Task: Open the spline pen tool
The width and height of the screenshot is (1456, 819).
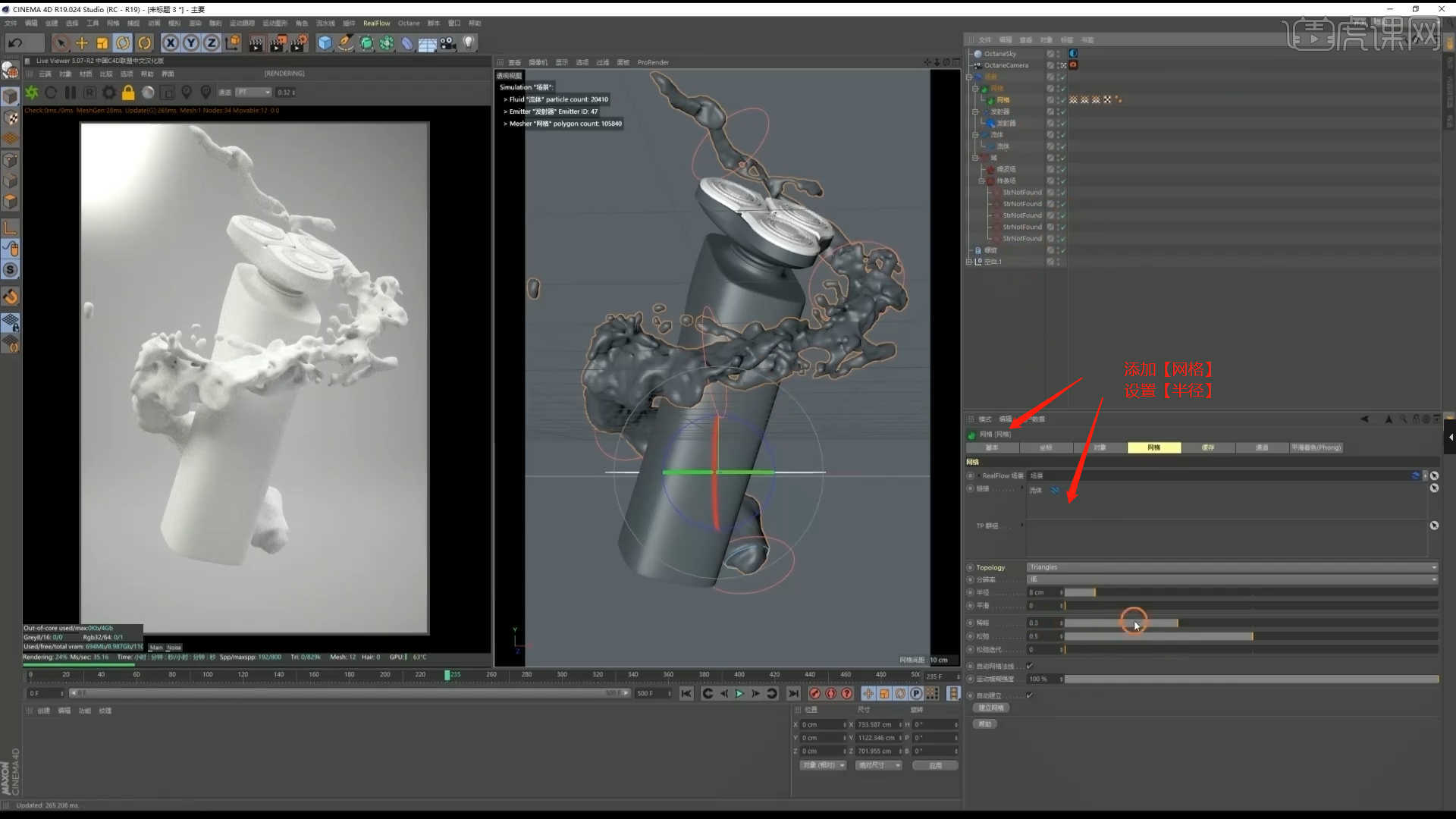Action: [x=346, y=43]
